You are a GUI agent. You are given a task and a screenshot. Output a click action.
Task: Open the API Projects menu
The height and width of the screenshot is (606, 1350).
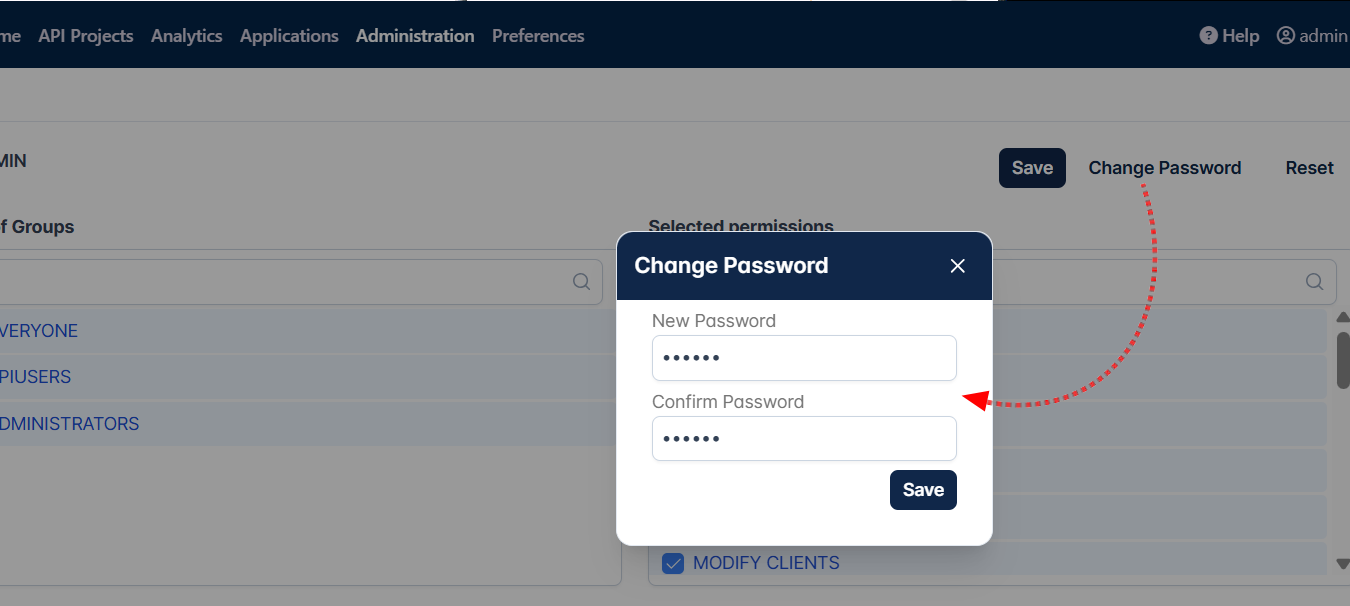[86, 36]
